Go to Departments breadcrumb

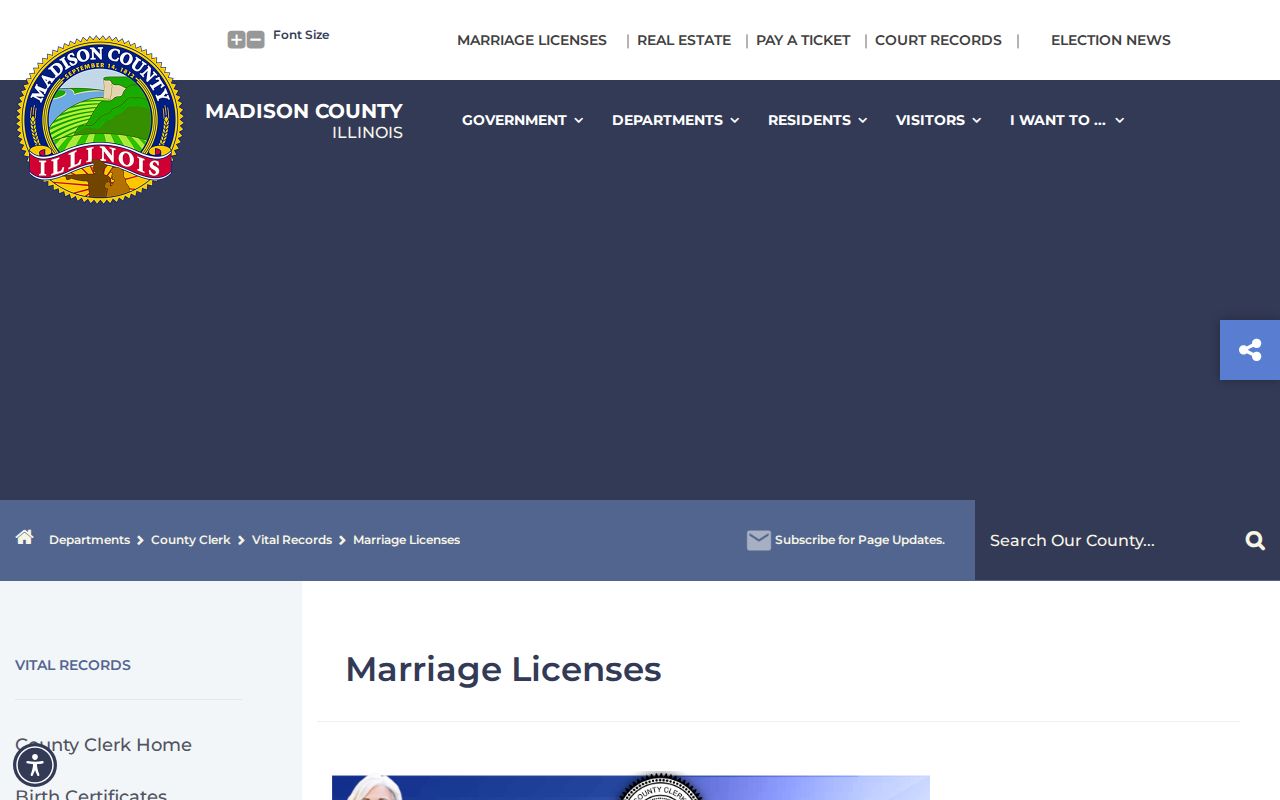coord(89,540)
